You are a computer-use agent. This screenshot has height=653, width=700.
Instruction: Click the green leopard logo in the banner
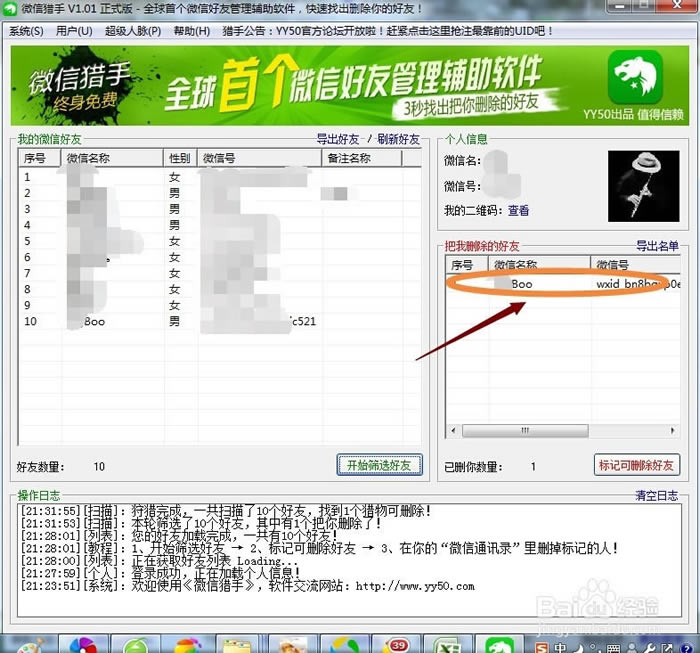[x=635, y=77]
